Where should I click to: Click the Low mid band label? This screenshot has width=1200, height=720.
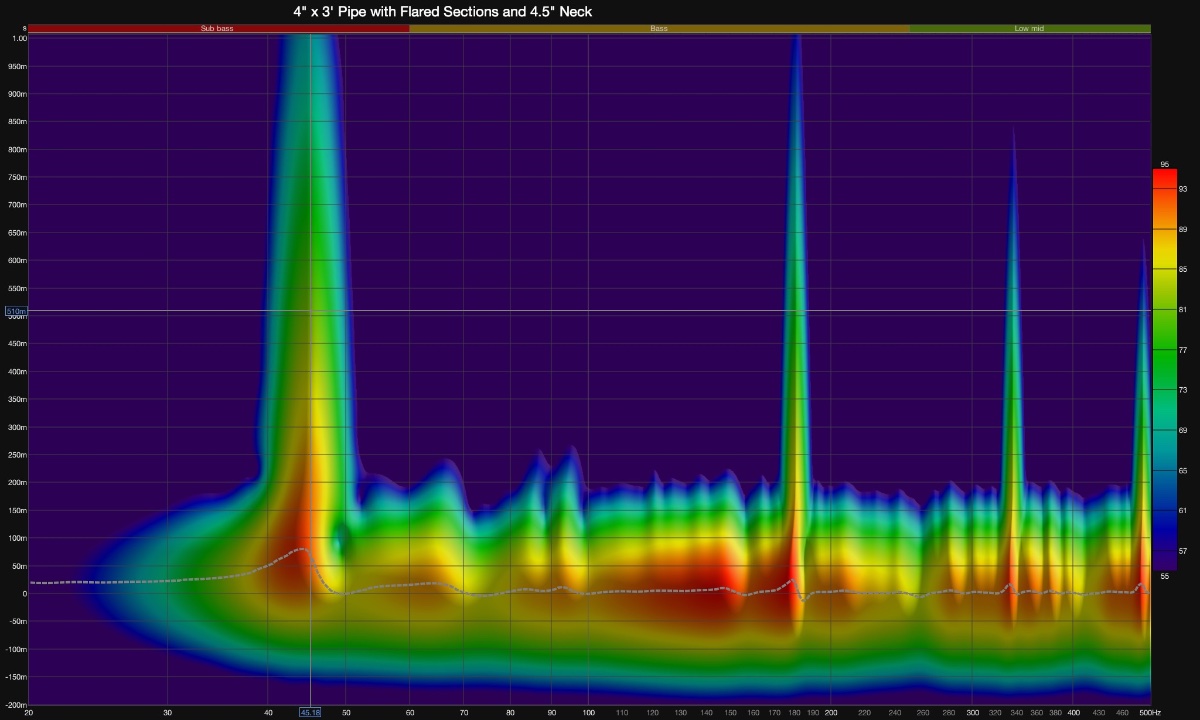(x=1029, y=29)
